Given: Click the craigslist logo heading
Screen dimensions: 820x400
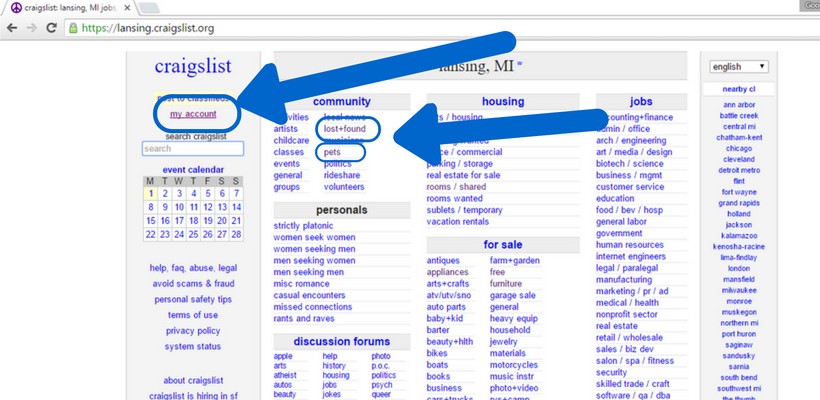Looking at the screenshot, I should [193, 66].
